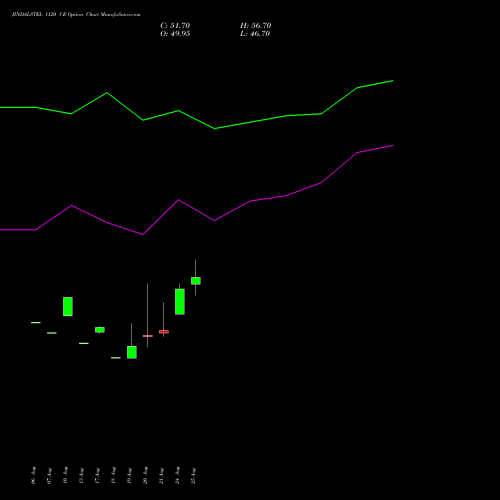Select the green candle body for 19 Aug
The width and height of the screenshot is (500, 500).
132,352
